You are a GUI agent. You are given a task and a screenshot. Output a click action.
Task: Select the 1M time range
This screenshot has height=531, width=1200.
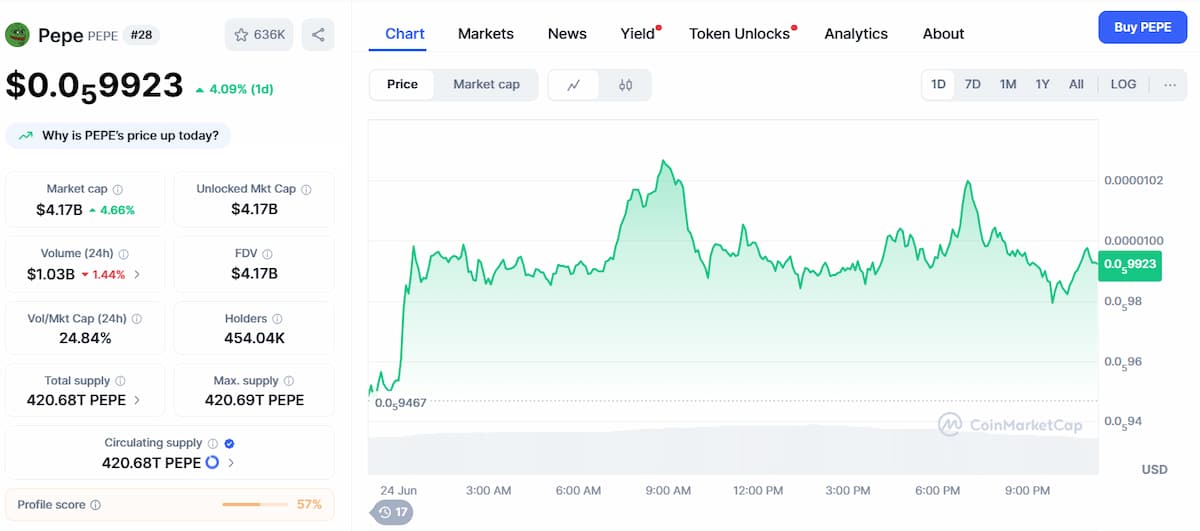(1008, 84)
